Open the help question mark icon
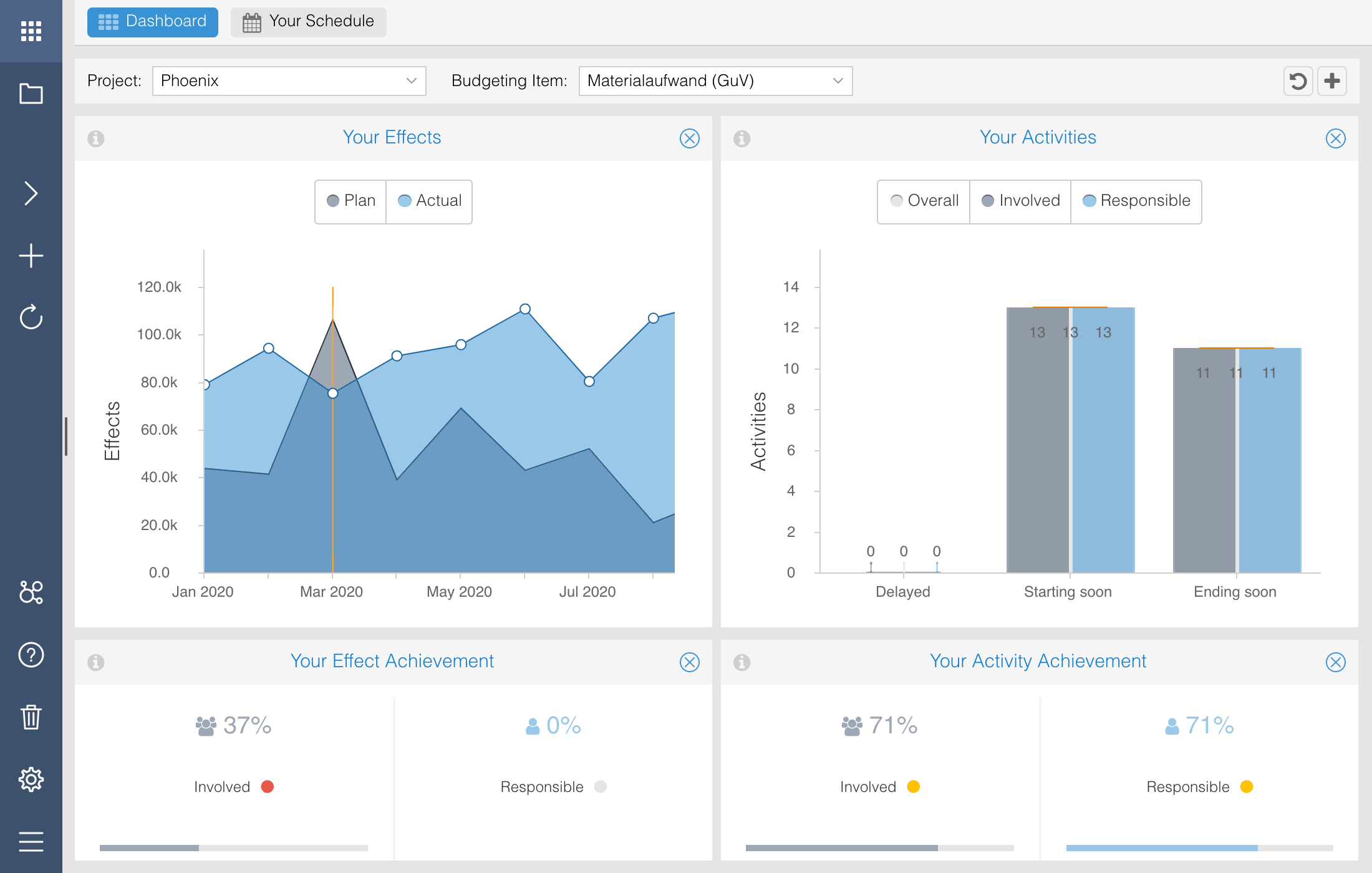 click(31, 655)
